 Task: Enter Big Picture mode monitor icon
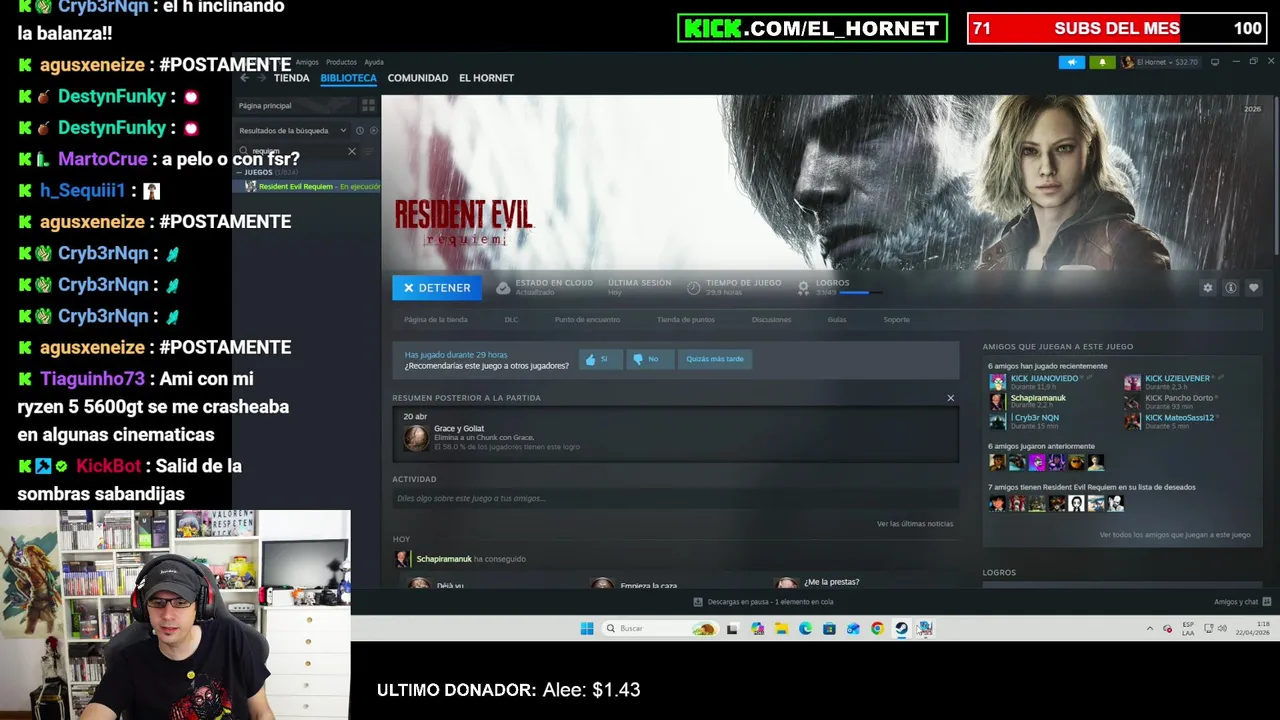click(1215, 62)
